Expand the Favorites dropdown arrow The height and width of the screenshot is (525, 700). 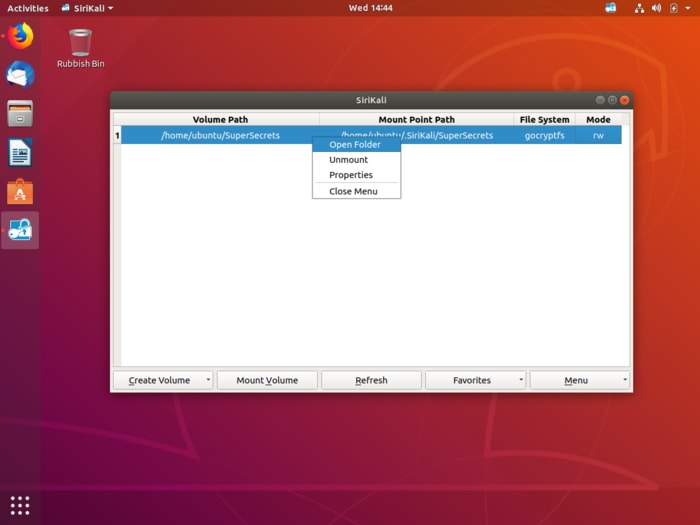(x=521, y=380)
